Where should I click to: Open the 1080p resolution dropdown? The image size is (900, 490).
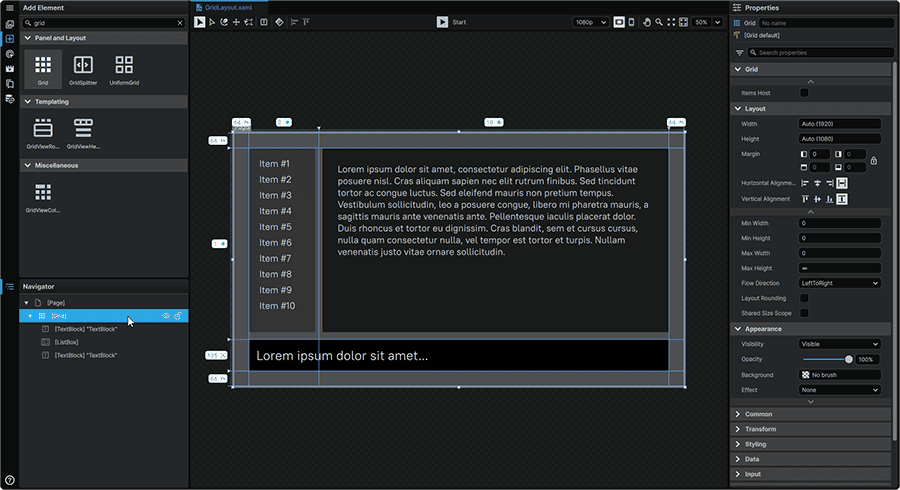coord(590,22)
